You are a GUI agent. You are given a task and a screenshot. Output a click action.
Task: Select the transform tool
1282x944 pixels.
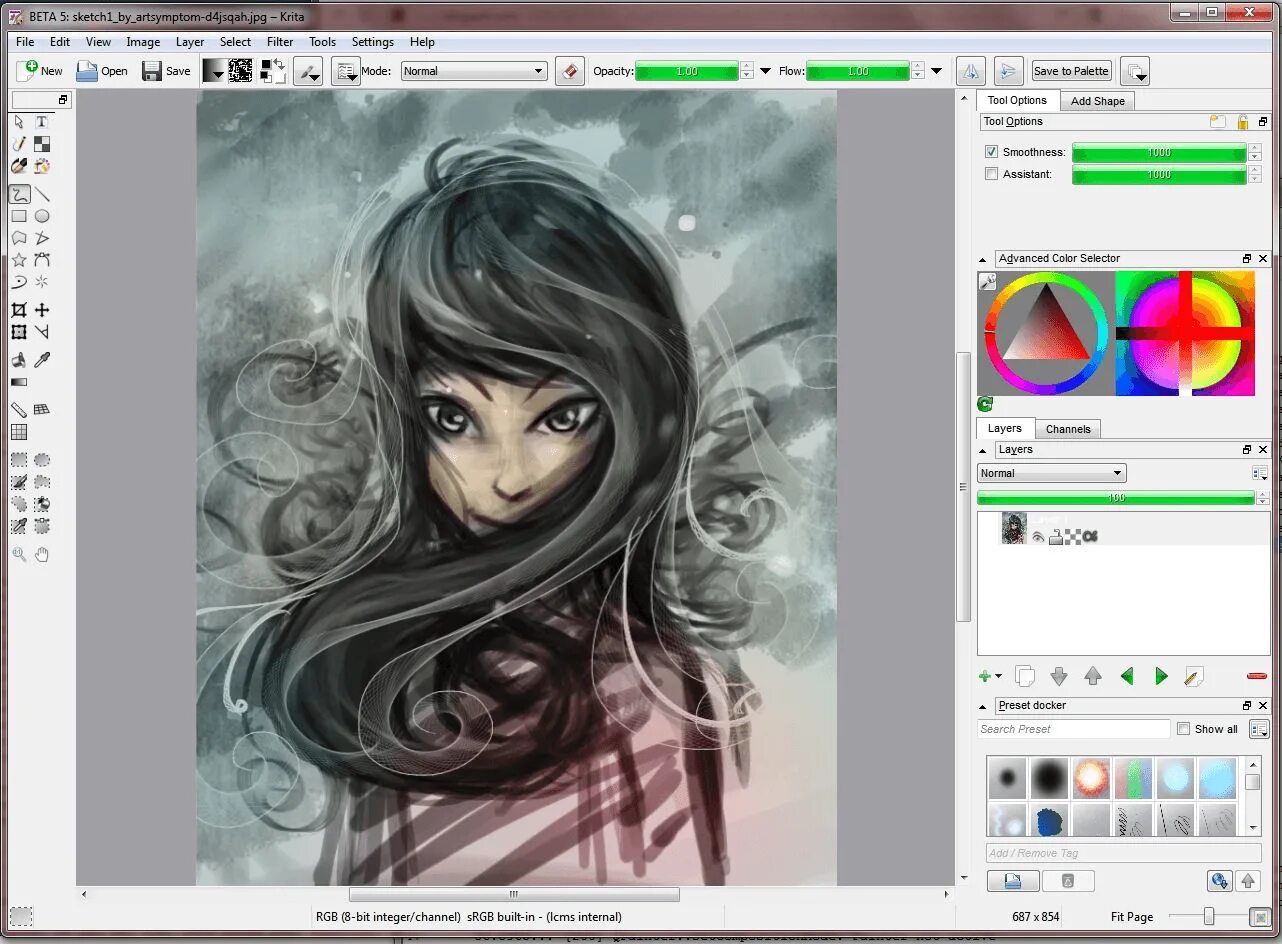tap(19, 332)
